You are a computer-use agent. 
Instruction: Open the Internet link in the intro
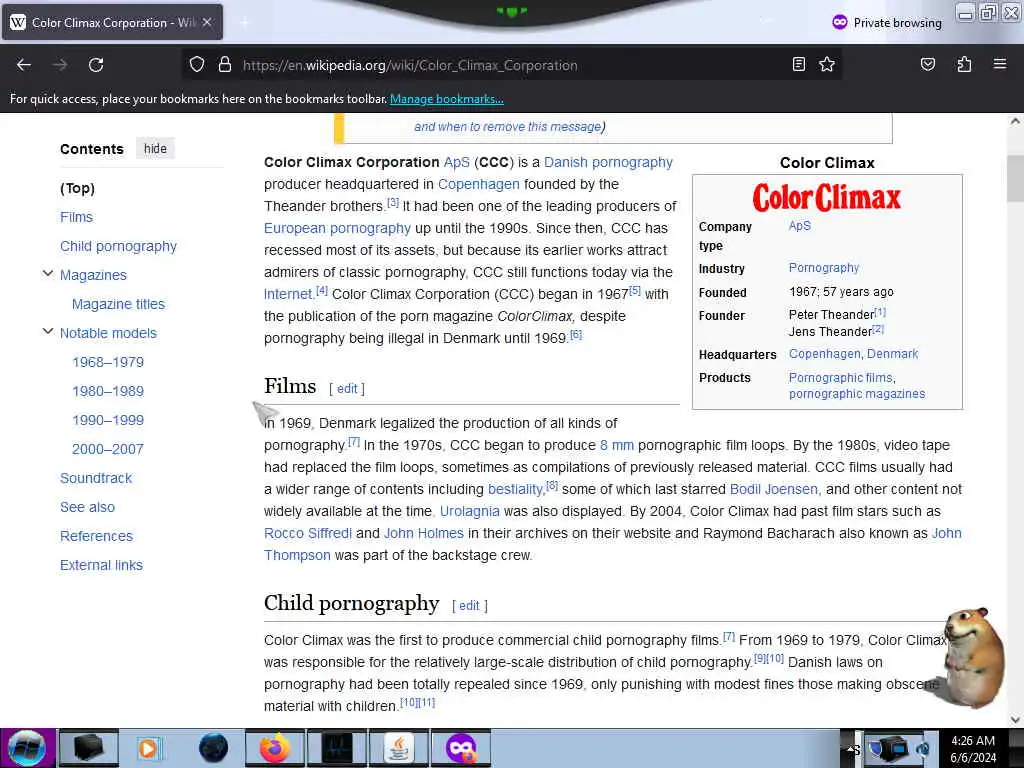point(288,295)
